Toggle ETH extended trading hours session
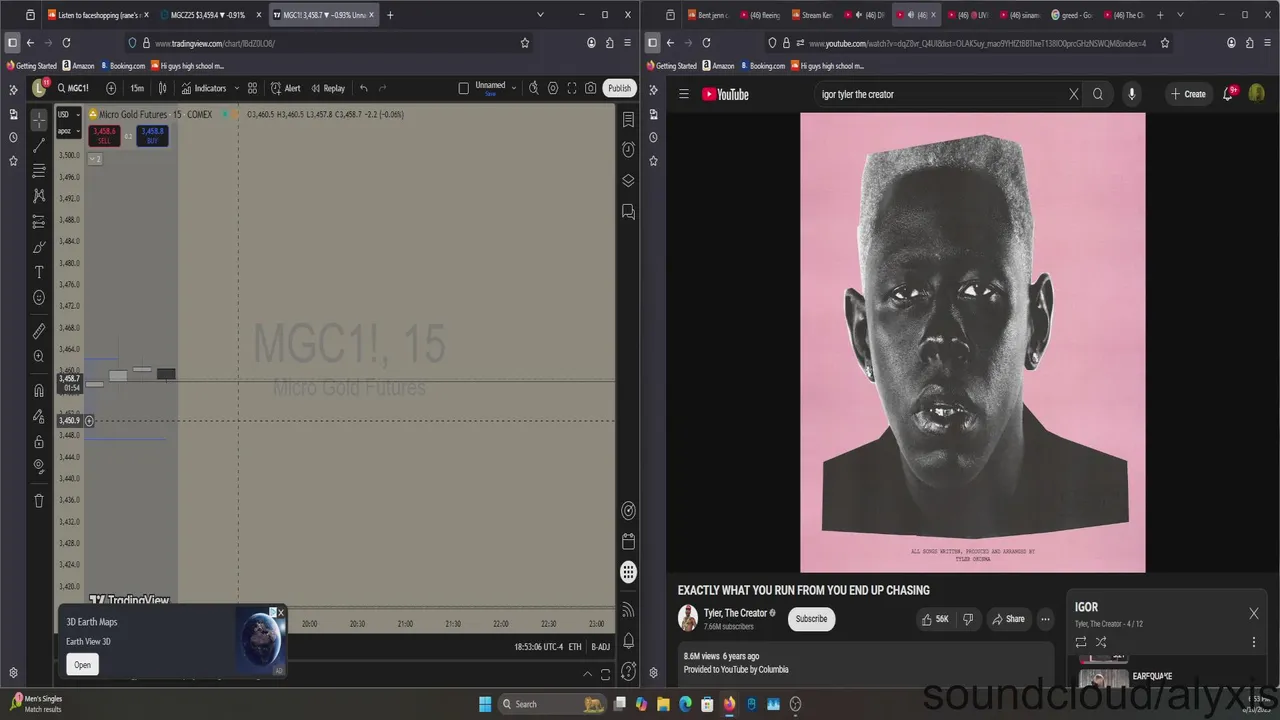The width and height of the screenshot is (1280, 720). coord(575,647)
